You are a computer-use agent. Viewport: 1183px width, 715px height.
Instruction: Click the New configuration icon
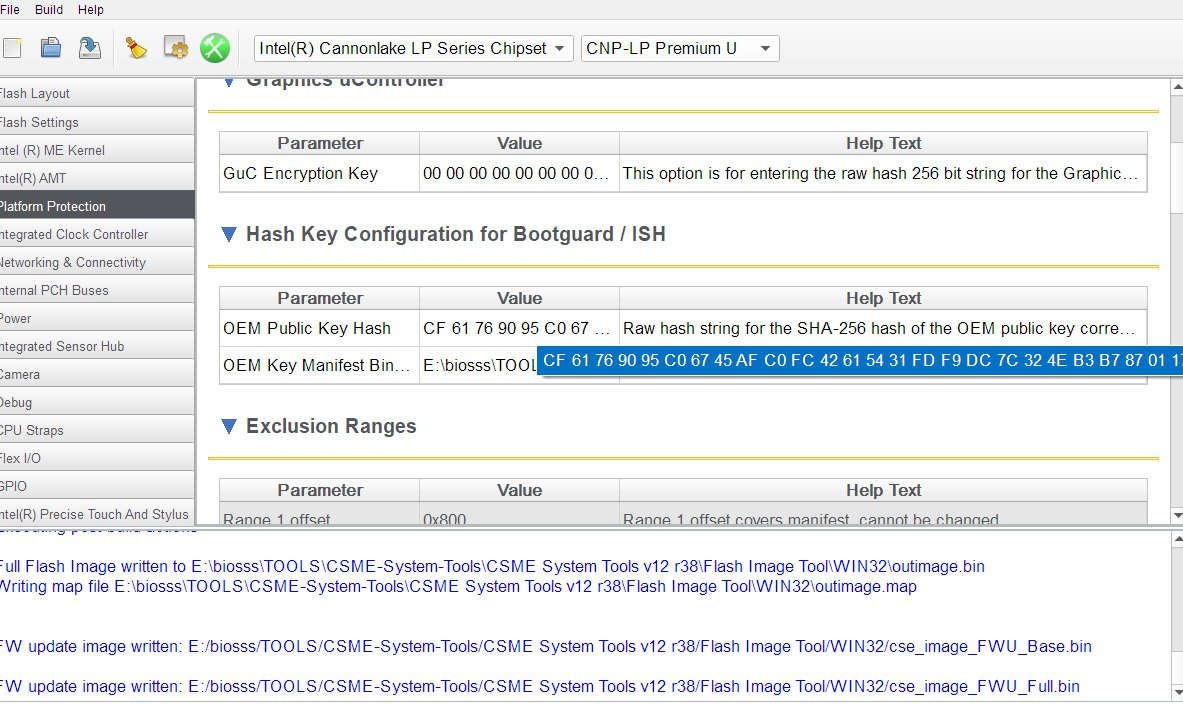click(x=11, y=48)
